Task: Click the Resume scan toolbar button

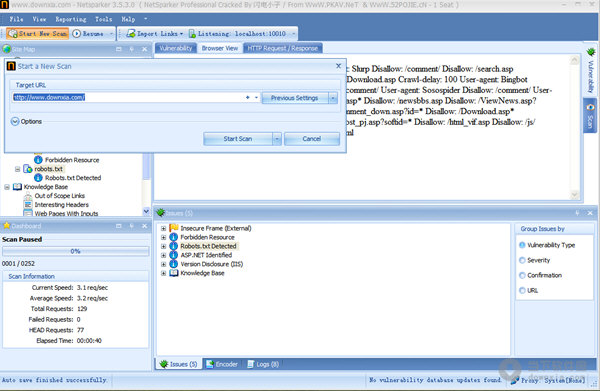Action: [88, 34]
